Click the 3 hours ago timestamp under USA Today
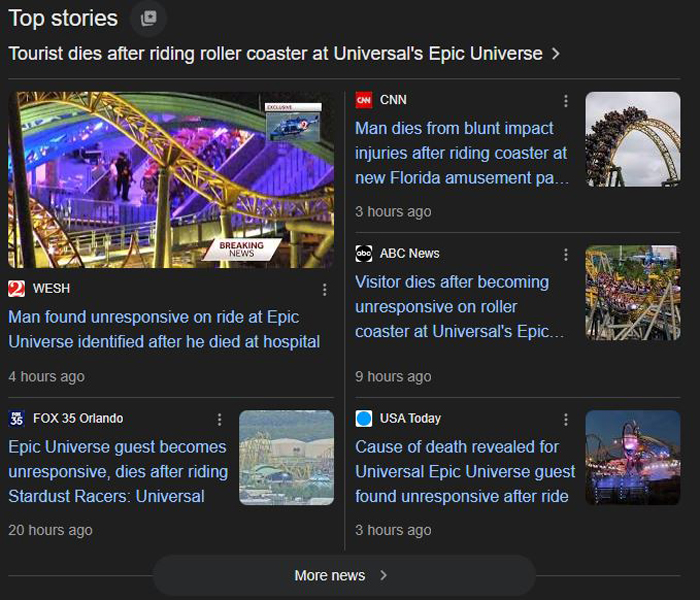The image size is (700, 600). [393, 530]
